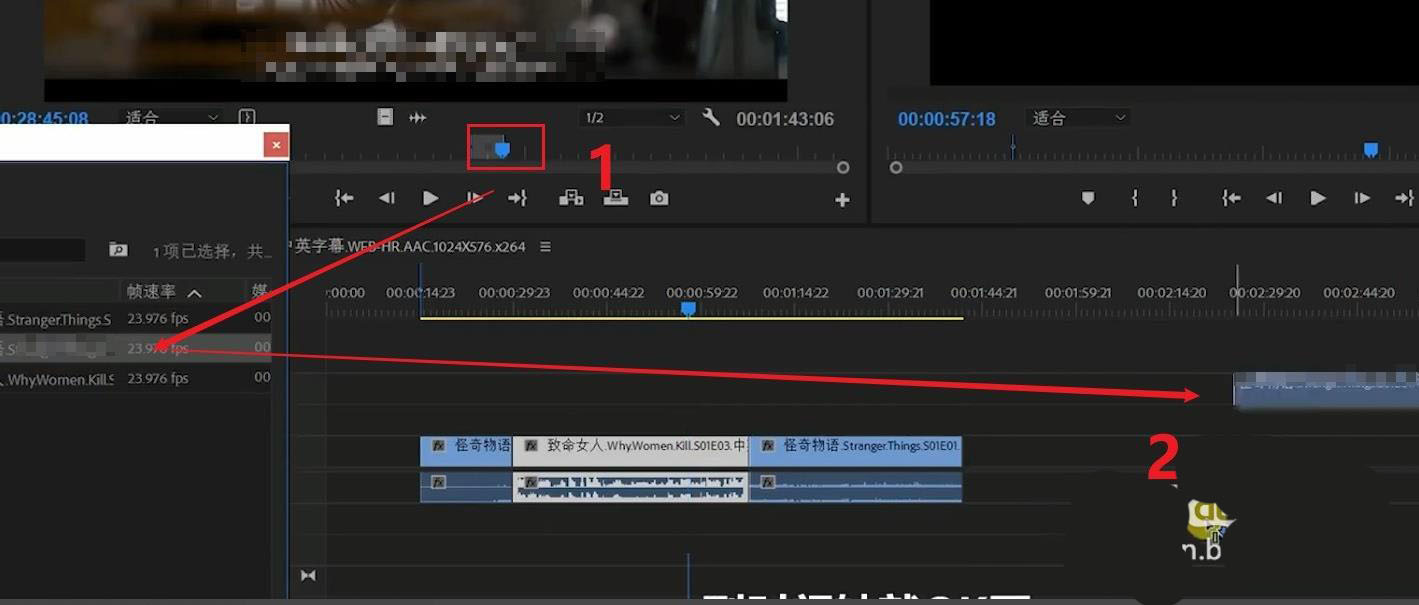Screen dimensions: 1419x605
Task: Click Add Marker in Program monitor
Action: pyautogui.click(x=1088, y=198)
